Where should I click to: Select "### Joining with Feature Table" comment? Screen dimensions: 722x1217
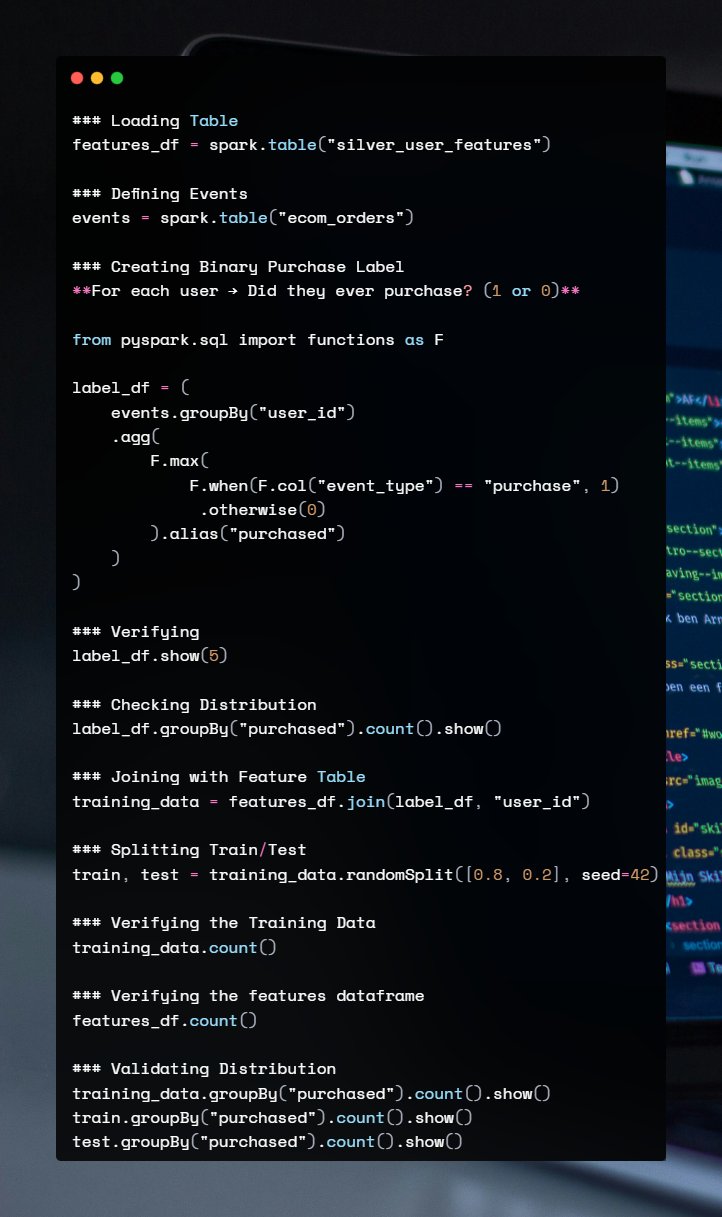218,777
